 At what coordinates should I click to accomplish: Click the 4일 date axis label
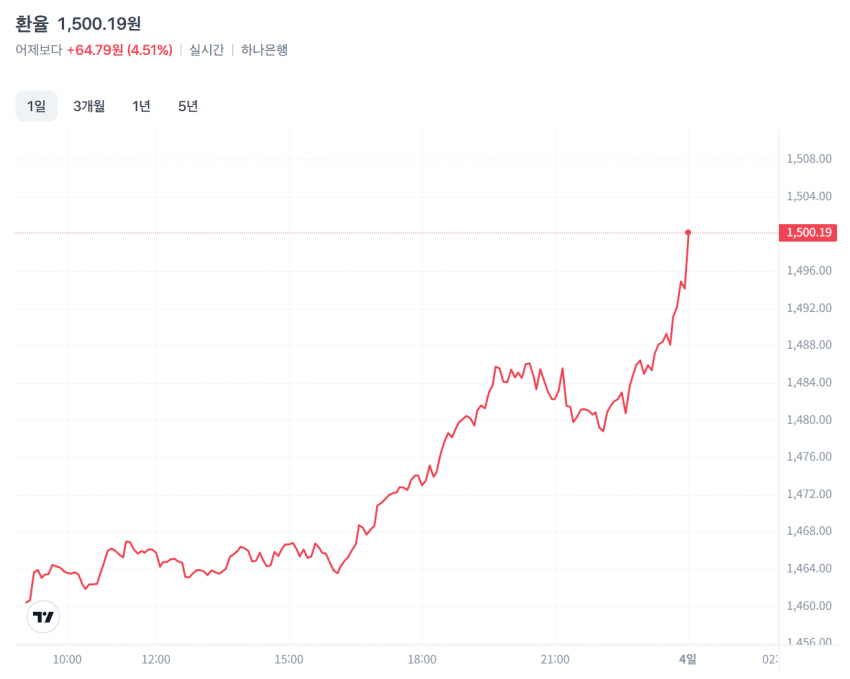pyautogui.click(x=688, y=660)
